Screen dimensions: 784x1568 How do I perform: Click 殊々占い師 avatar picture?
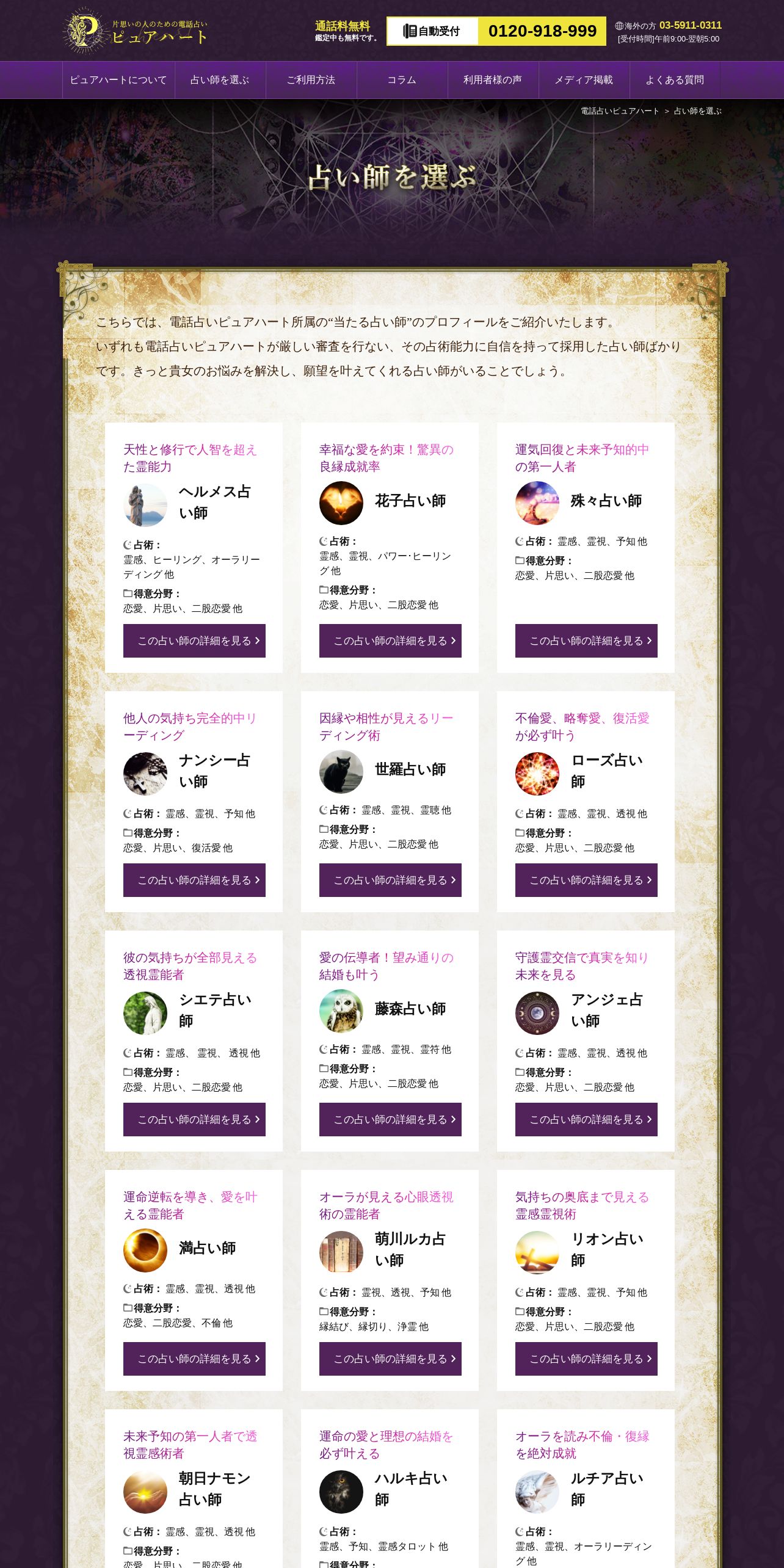537,503
